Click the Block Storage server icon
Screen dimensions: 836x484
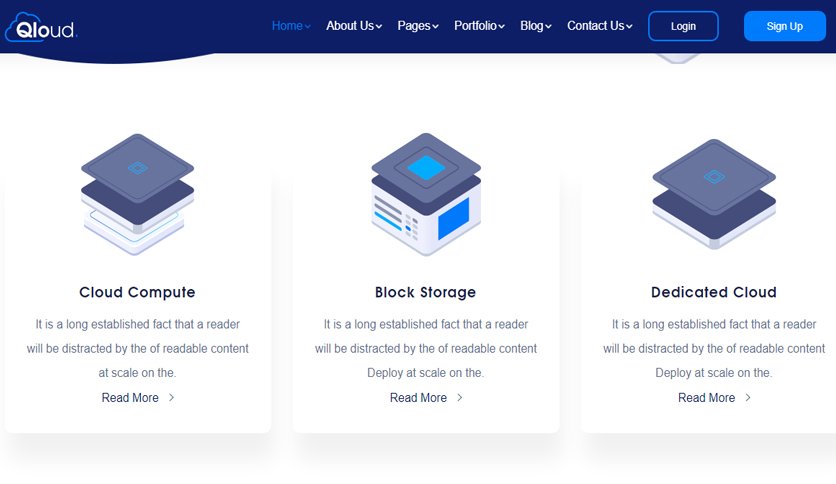click(x=426, y=195)
